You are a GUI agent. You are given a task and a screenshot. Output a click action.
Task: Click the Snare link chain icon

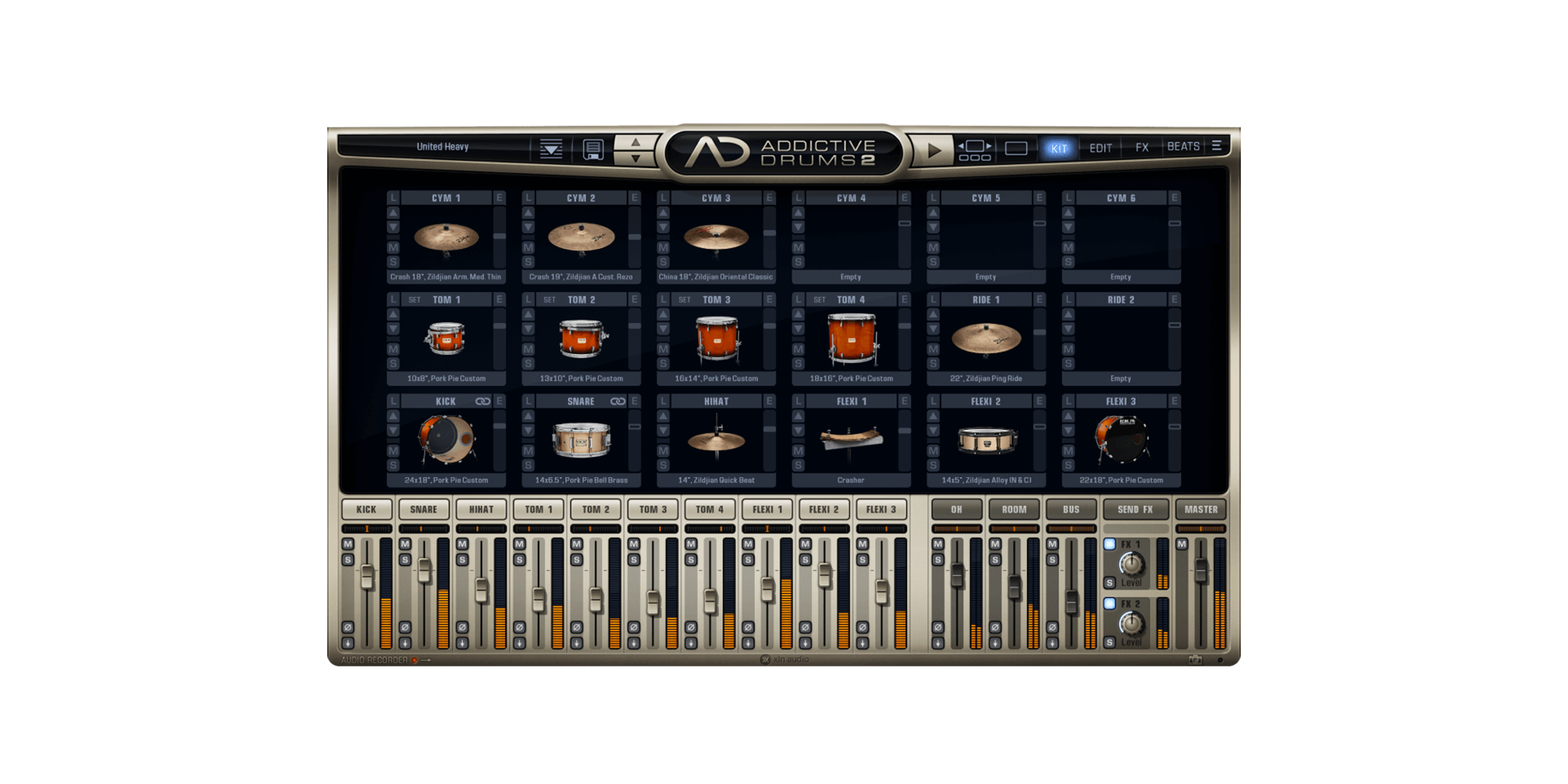pyautogui.click(x=617, y=401)
